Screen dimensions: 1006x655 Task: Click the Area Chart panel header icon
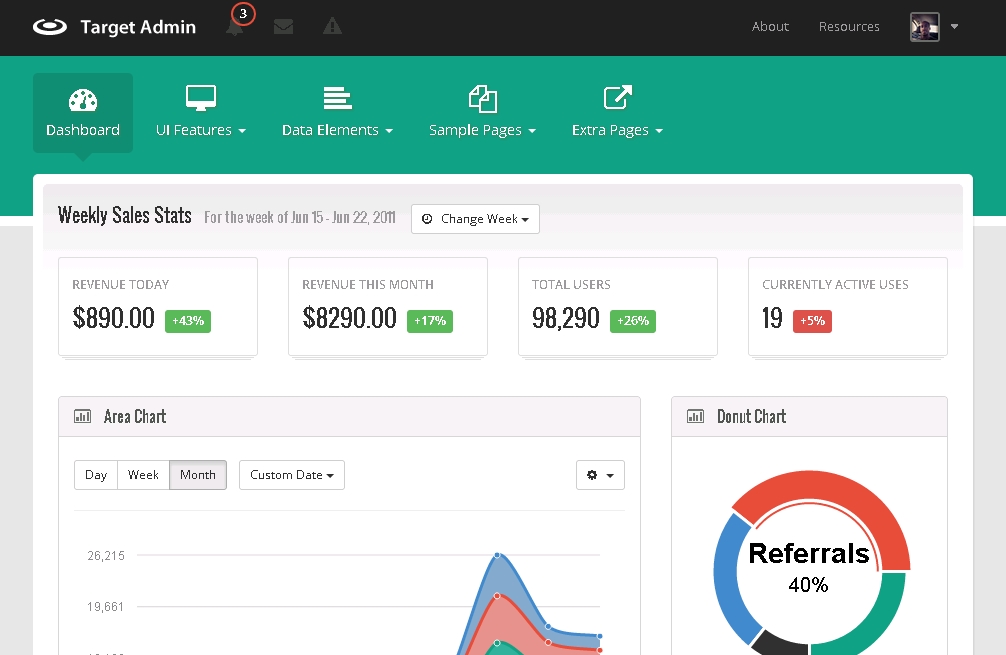82,417
